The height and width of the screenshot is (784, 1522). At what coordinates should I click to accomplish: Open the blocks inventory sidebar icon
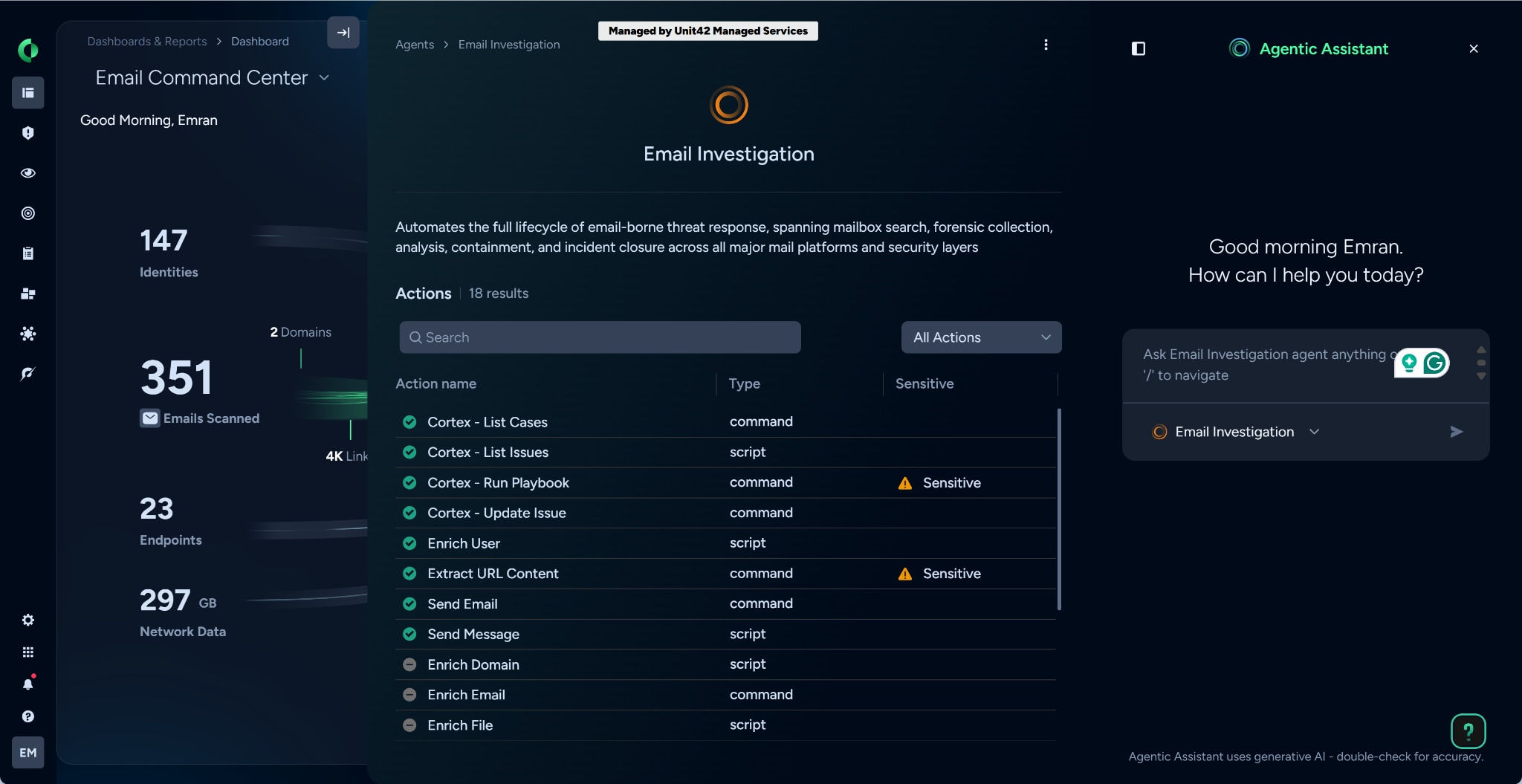pos(27,294)
